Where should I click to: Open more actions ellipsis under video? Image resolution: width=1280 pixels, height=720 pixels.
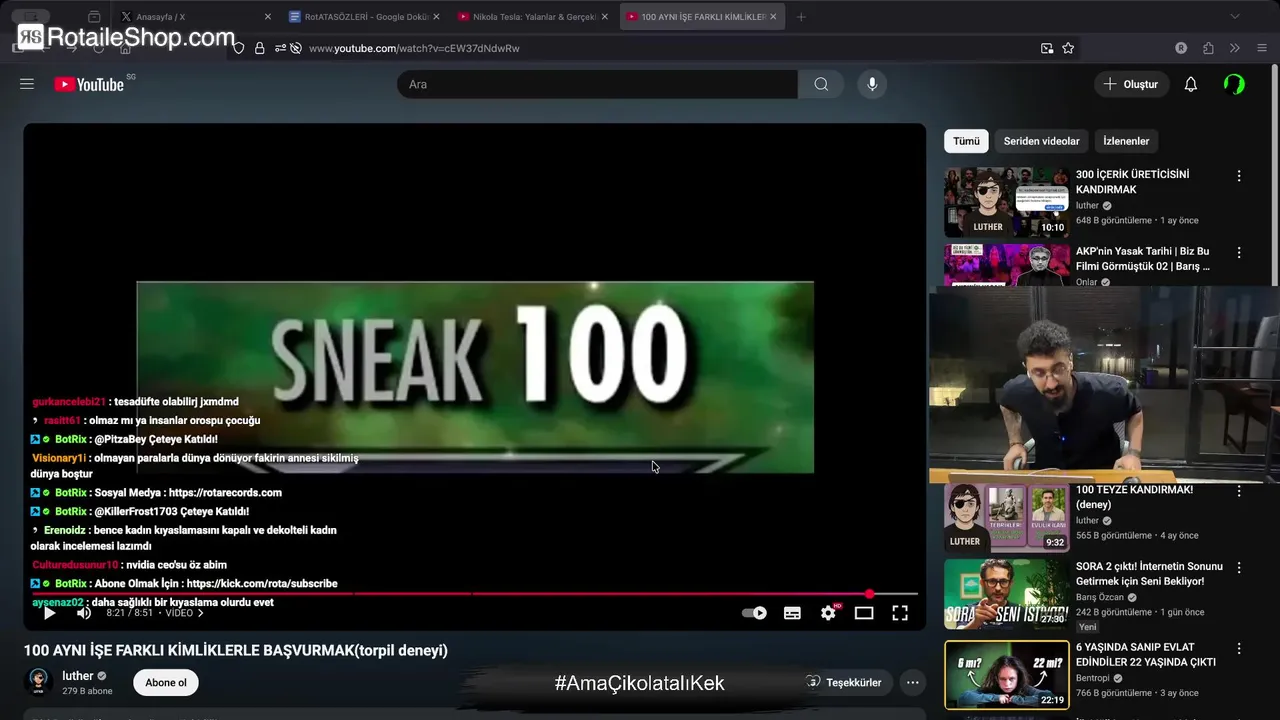pyautogui.click(x=912, y=683)
